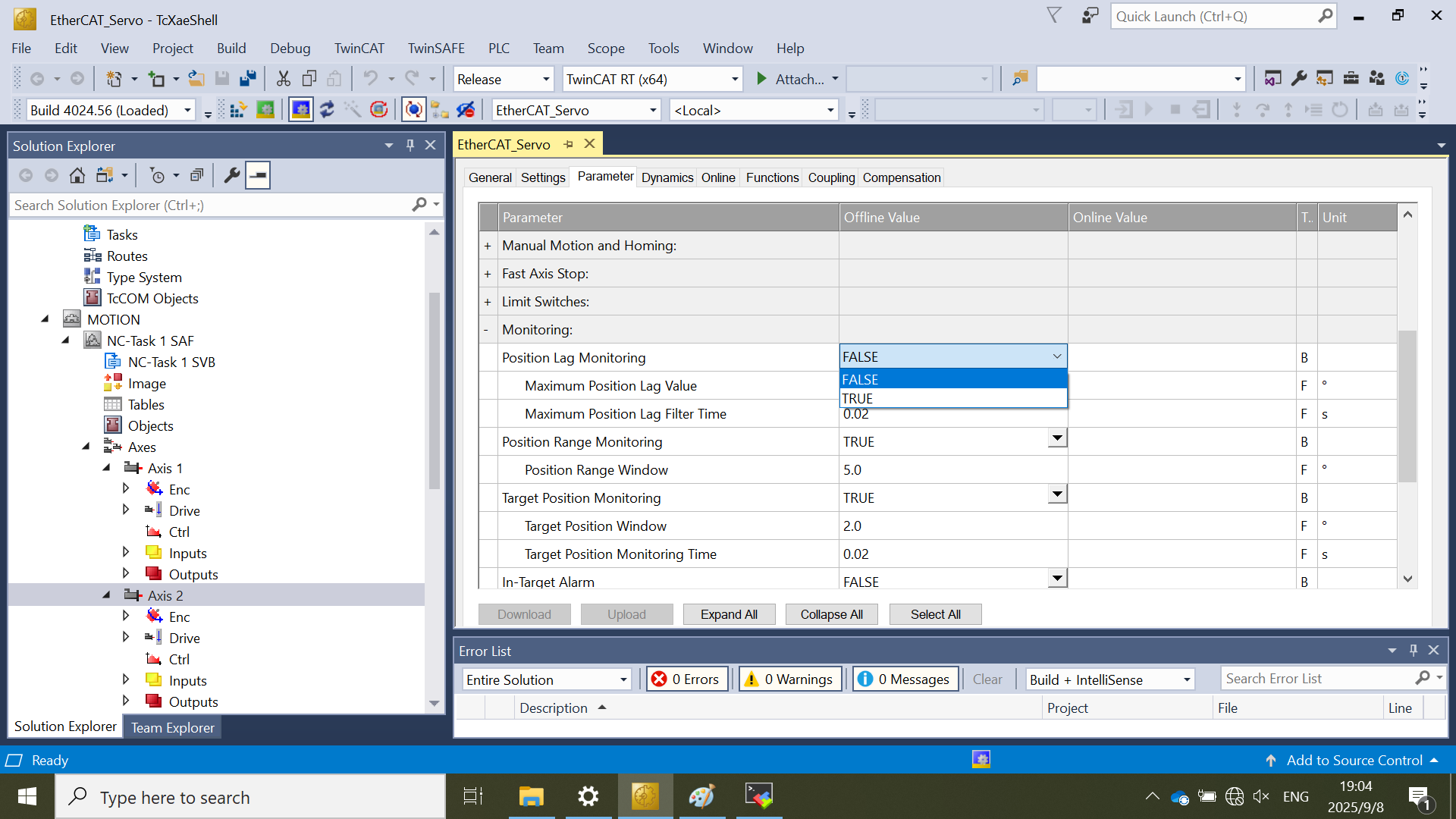Click the Config Mode icon in TwinCAT toolbar

tap(301, 111)
